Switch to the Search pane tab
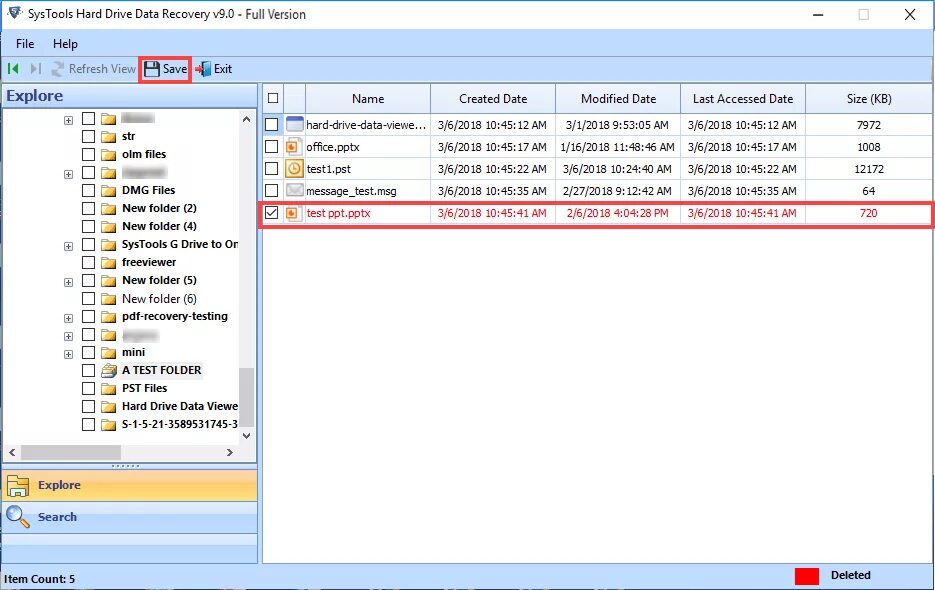Image resolution: width=935 pixels, height=590 pixels. coord(129,517)
